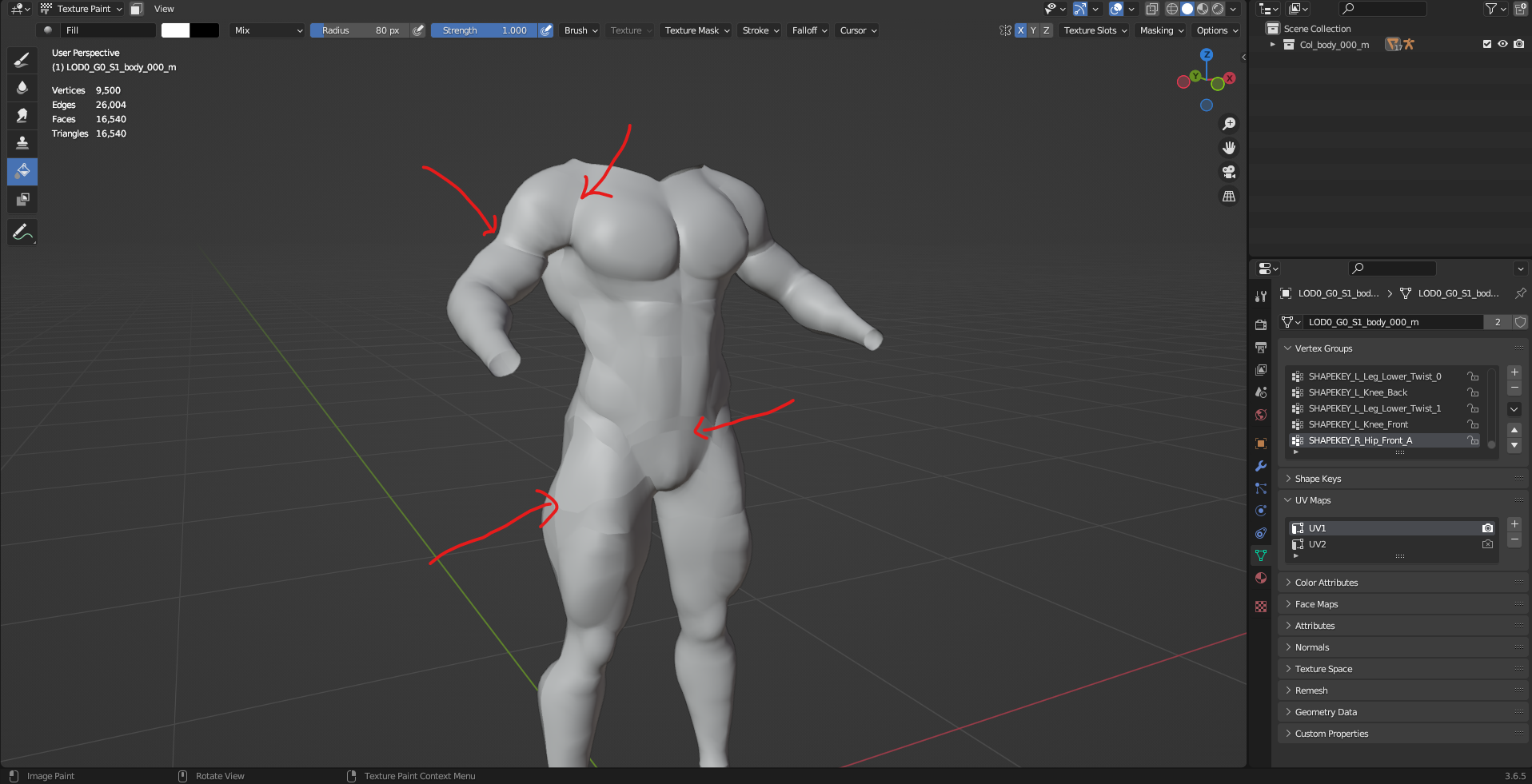The height and width of the screenshot is (784, 1532).
Task: Open the Physics properties tab
Action: click(1261, 511)
